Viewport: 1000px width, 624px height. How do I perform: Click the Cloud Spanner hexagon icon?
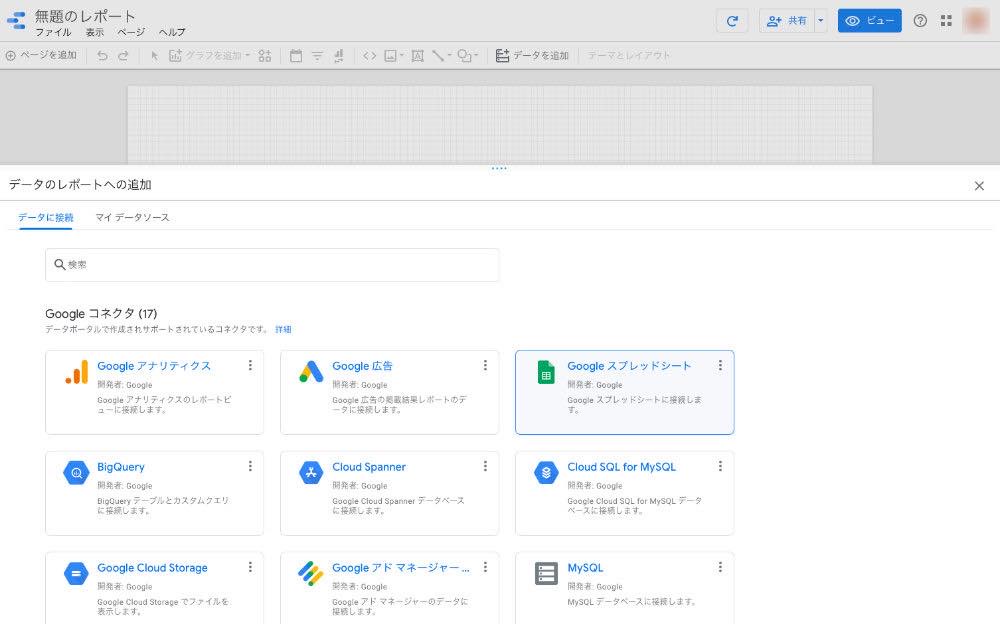pyautogui.click(x=311, y=473)
